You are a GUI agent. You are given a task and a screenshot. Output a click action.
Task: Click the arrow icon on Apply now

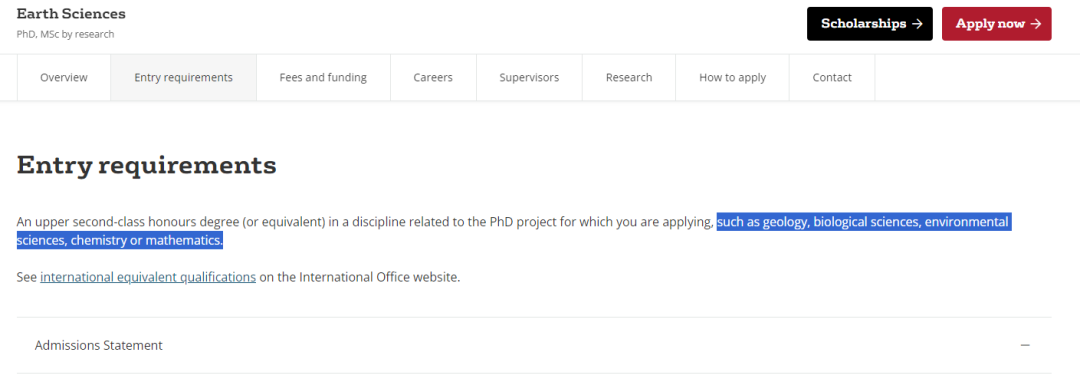pos(1036,23)
